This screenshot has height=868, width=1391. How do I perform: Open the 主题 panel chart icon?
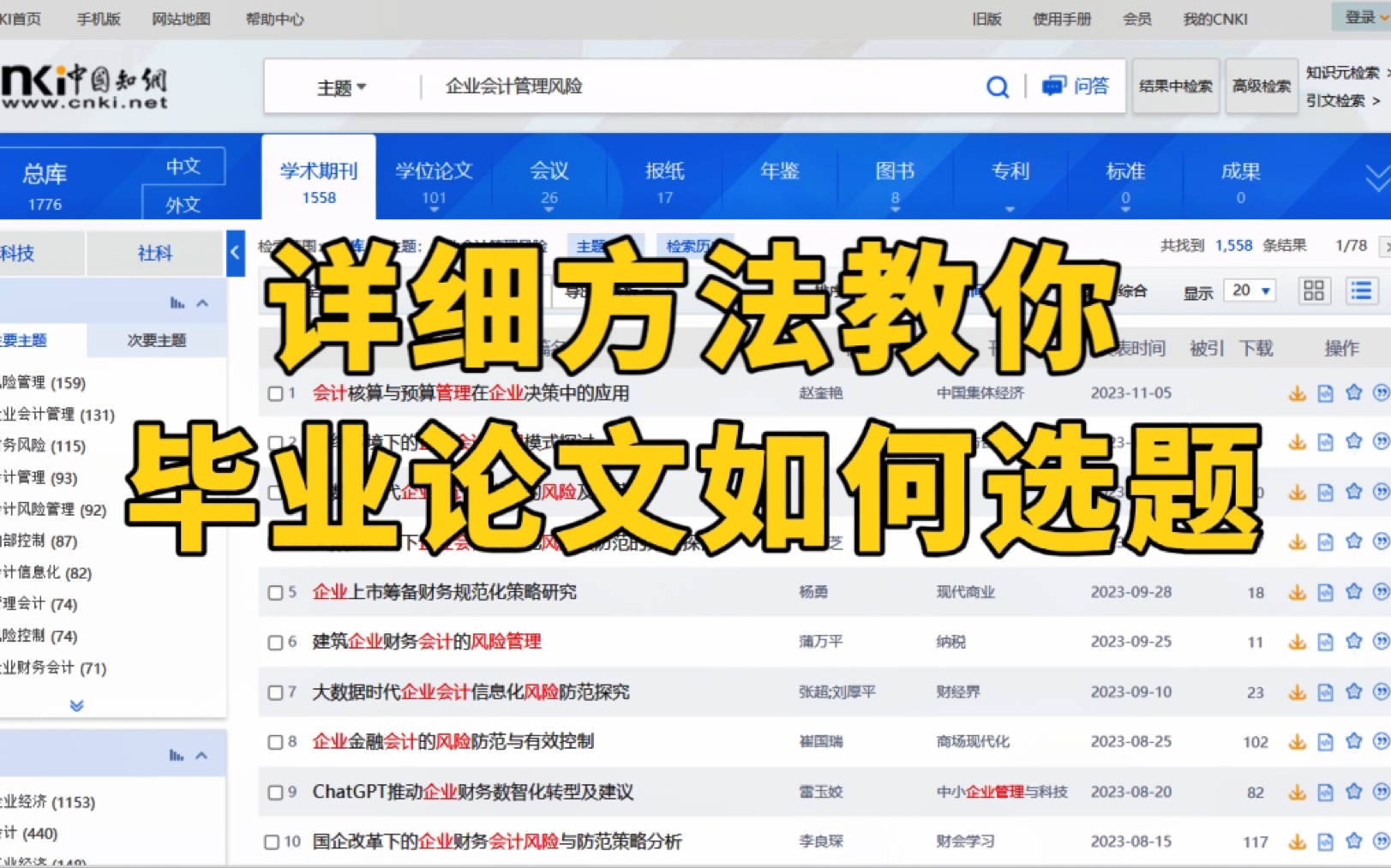177,302
